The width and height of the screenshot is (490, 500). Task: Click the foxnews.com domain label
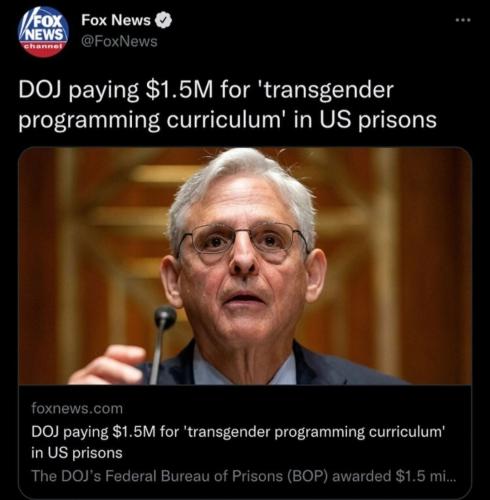tap(77, 408)
